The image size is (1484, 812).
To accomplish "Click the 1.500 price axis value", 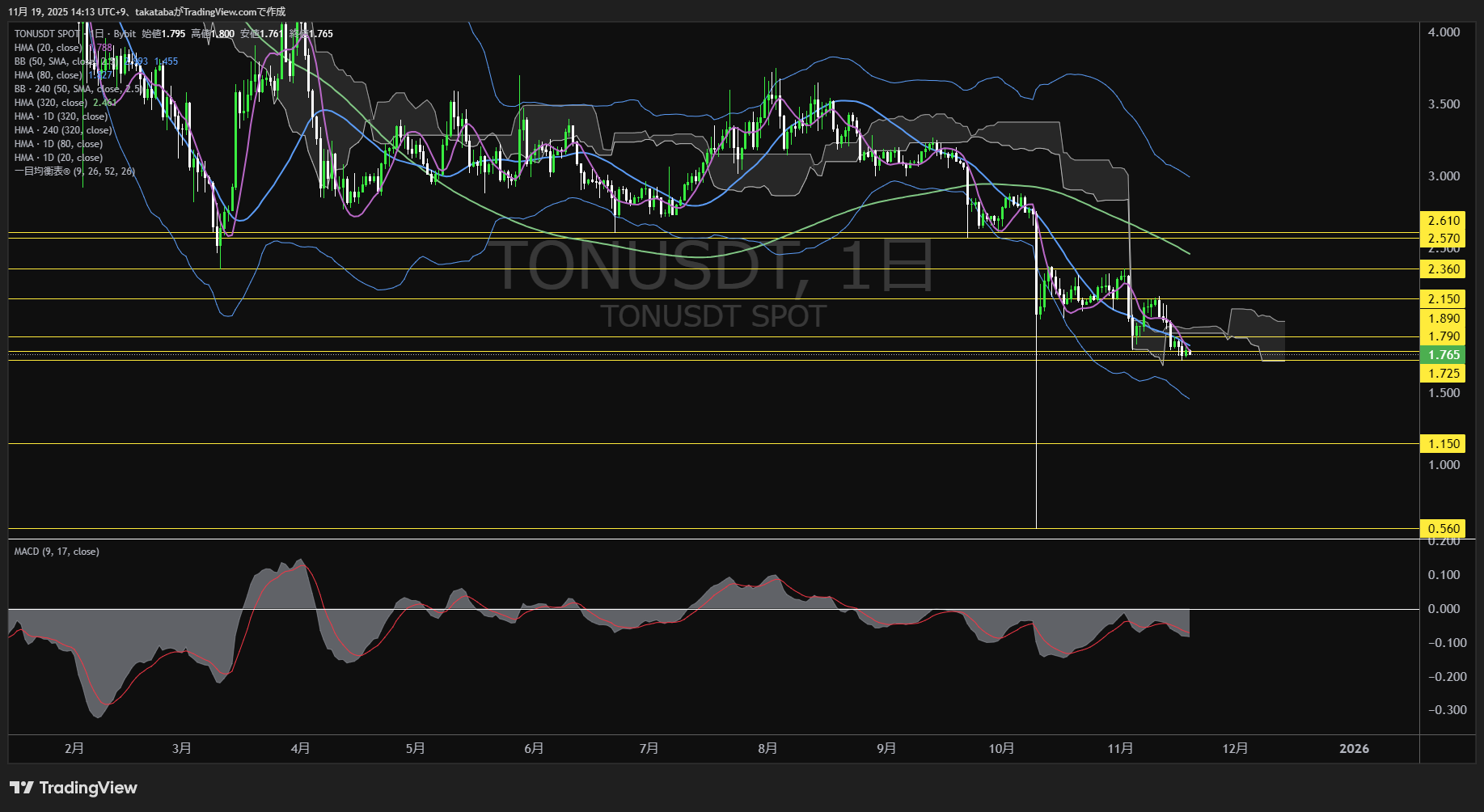I will 1444,393.
